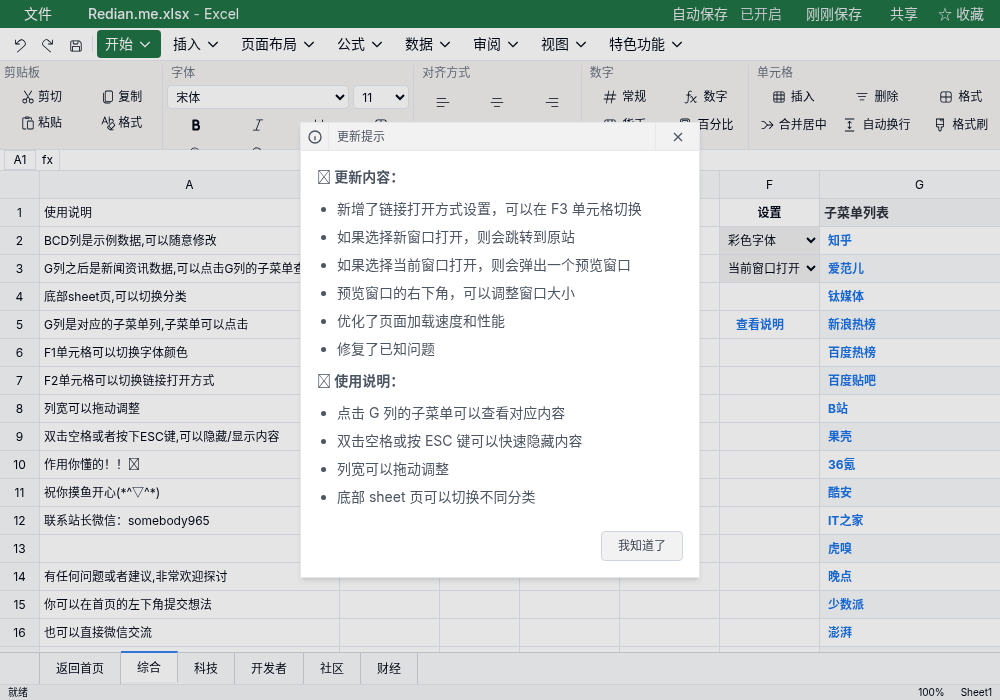Image resolution: width=1000 pixels, height=700 pixels.
Task: Expand the 数据 menu
Action: pyautogui.click(x=427, y=44)
